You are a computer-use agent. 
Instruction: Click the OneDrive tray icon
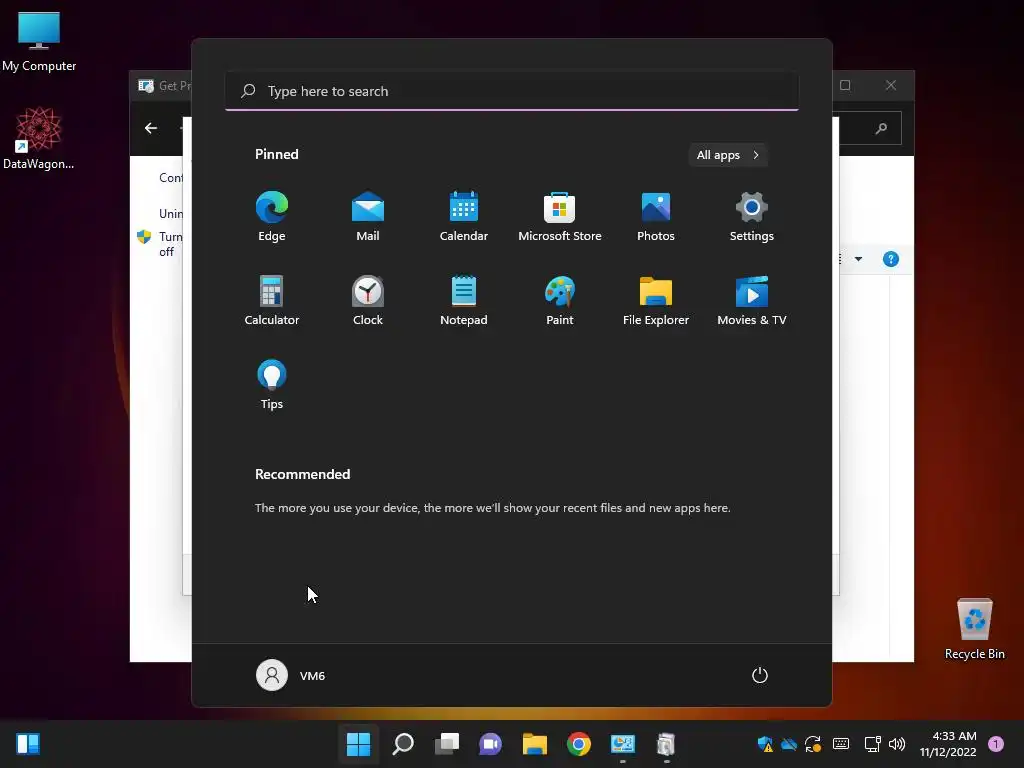coord(789,744)
